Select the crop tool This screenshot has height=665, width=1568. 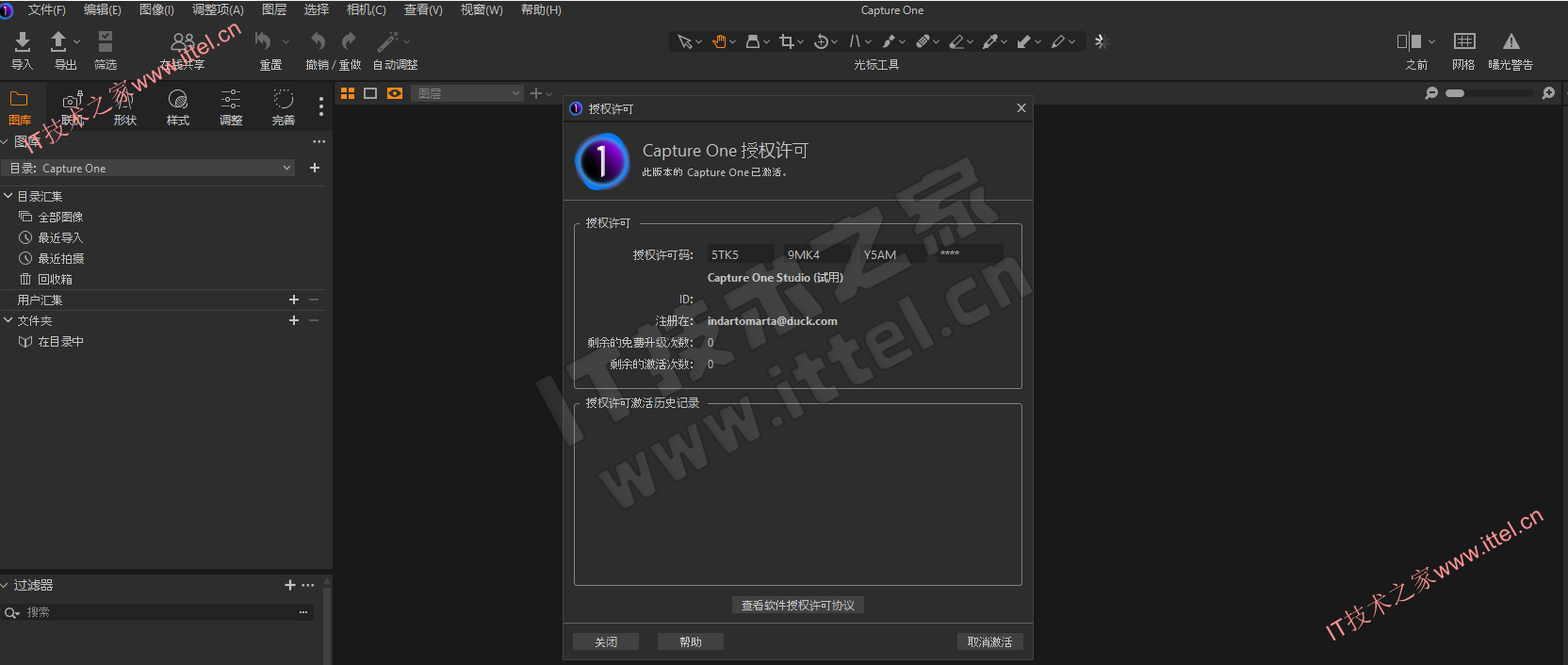(x=787, y=41)
